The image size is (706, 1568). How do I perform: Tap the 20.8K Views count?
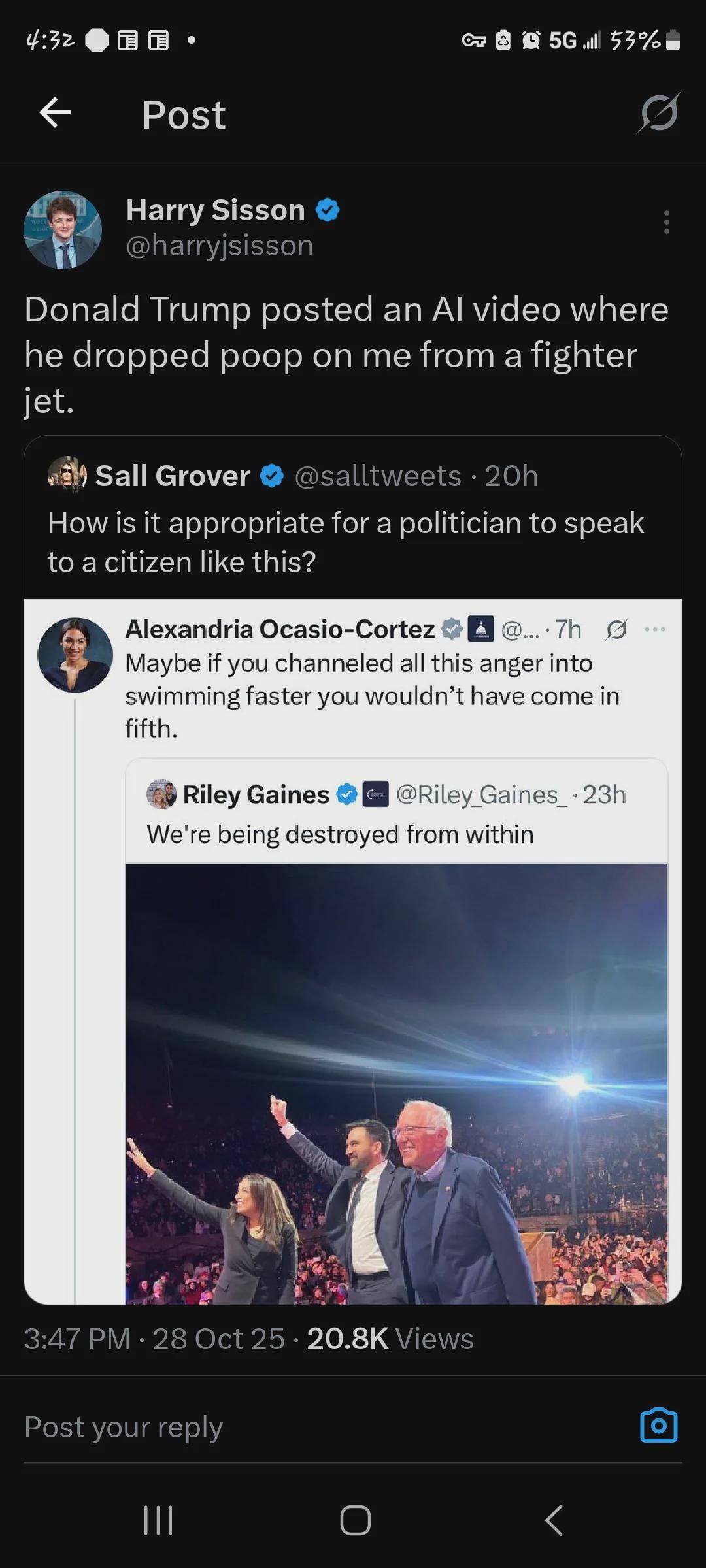(x=390, y=1339)
